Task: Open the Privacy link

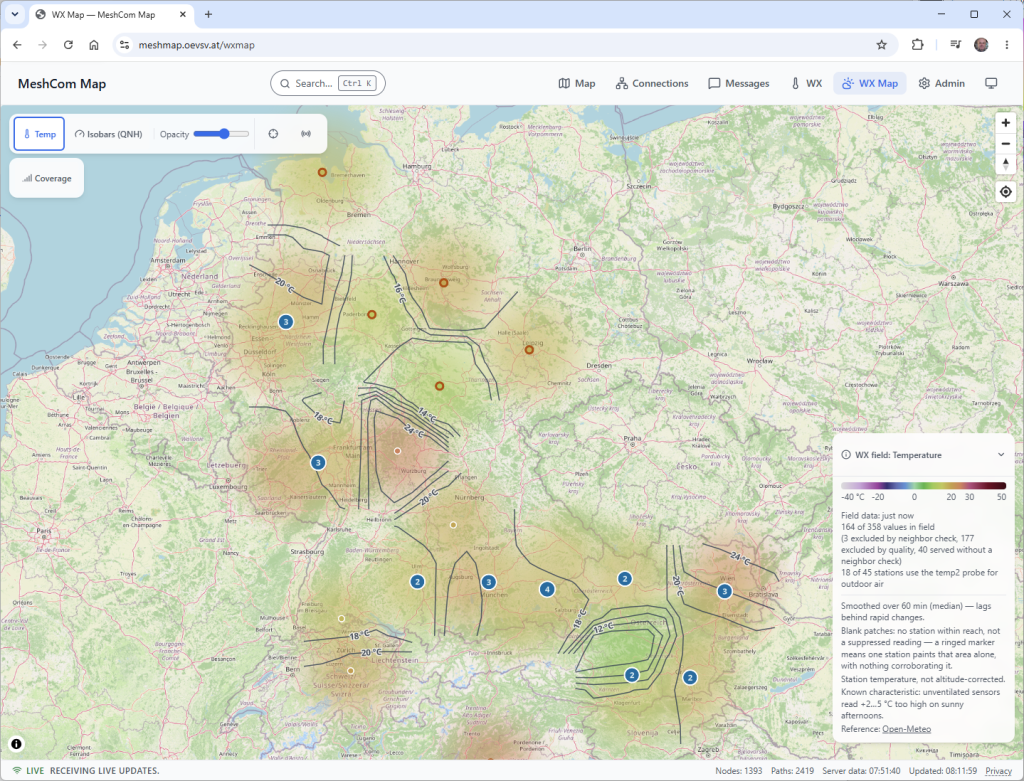Action: click(998, 771)
